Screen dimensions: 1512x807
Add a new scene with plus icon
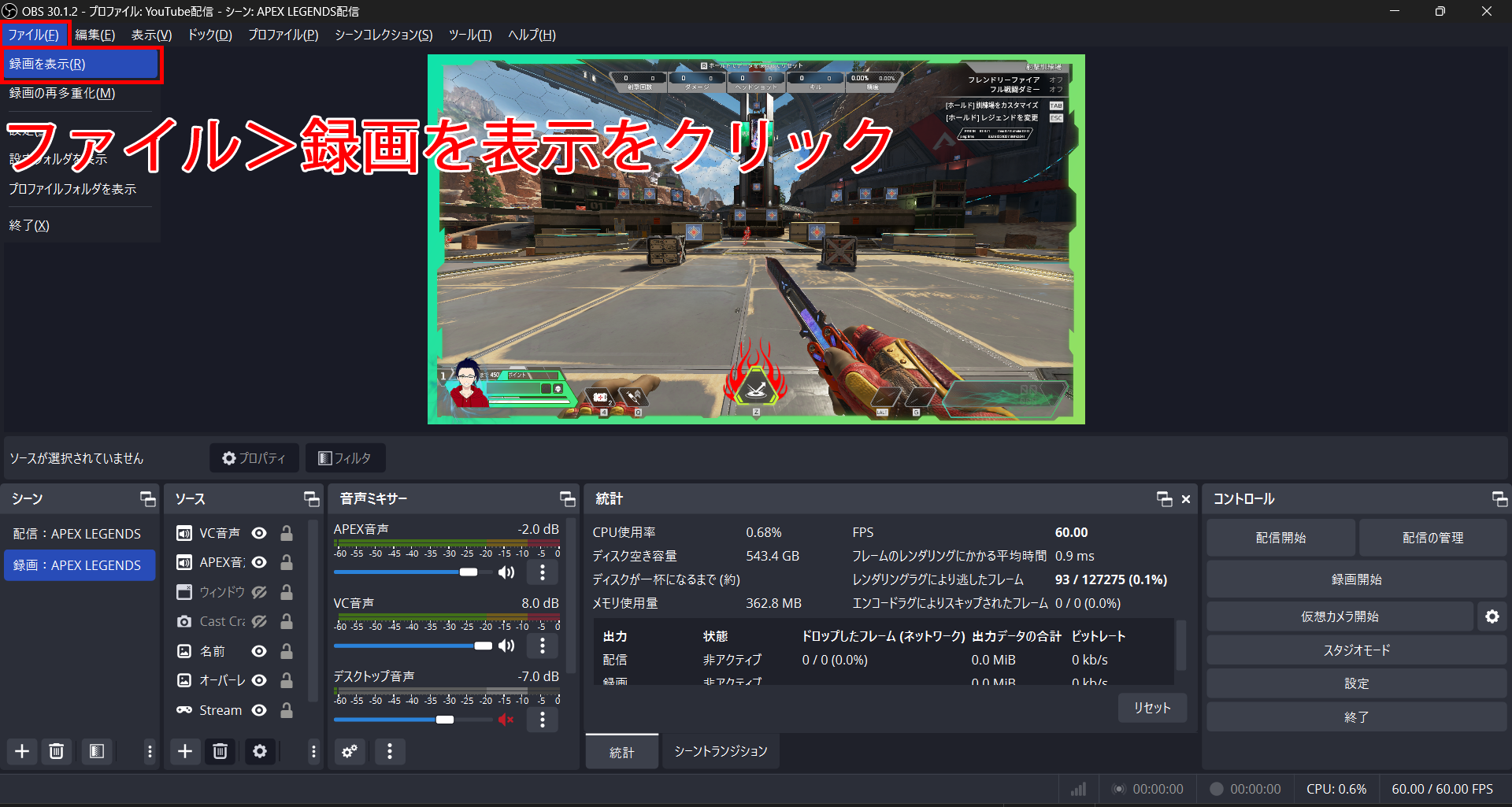(22, 751)
